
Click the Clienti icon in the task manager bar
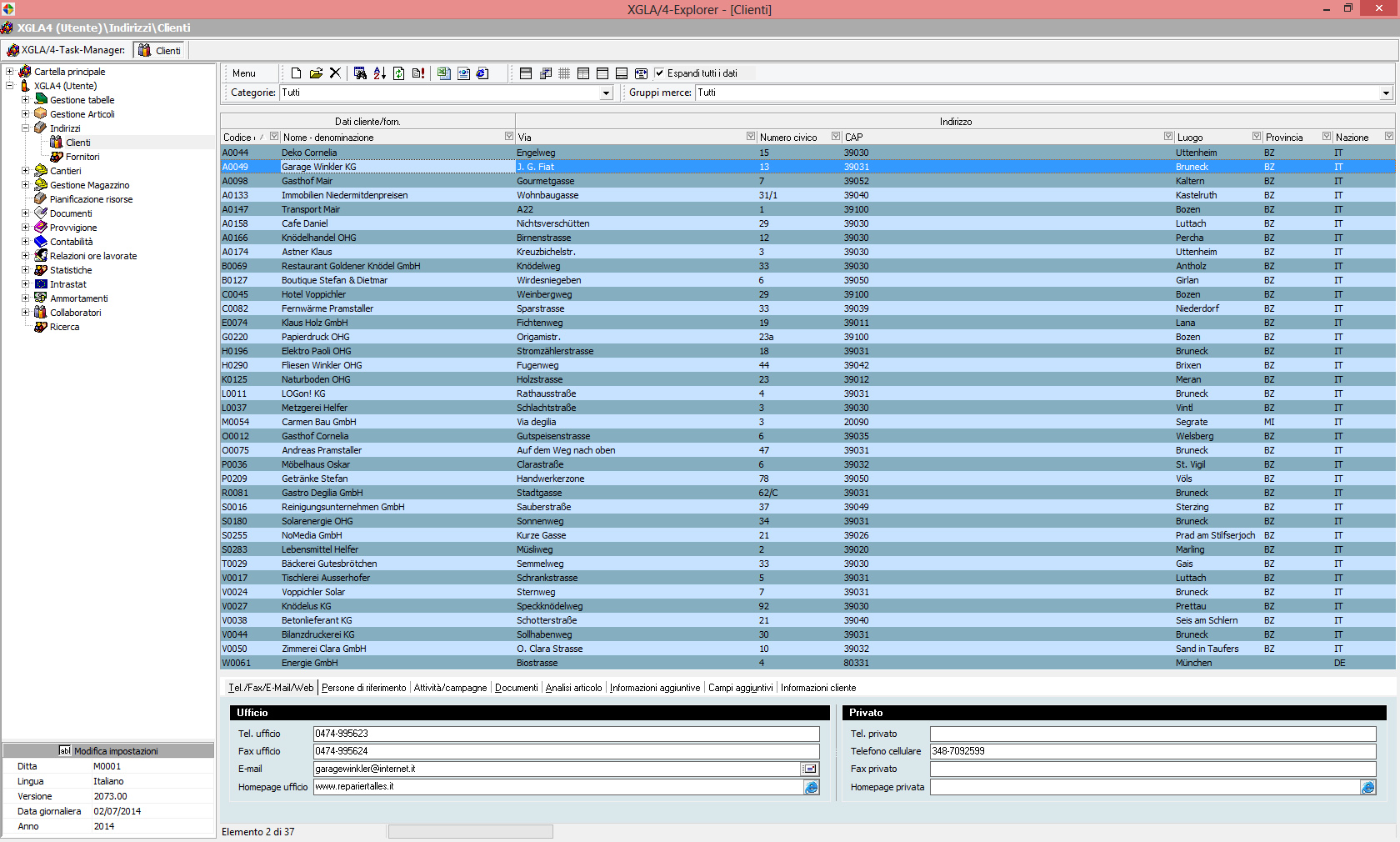pyautogui.click(x=144, y=50)
